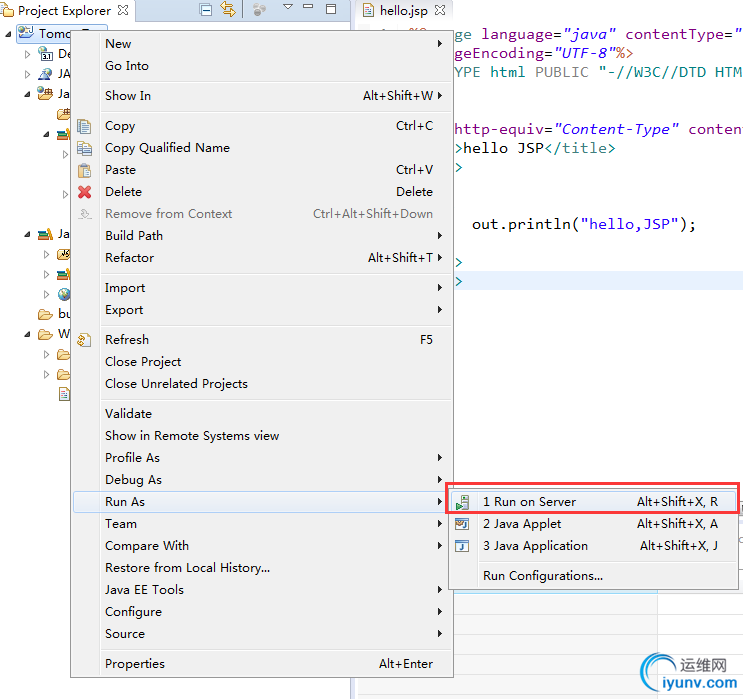Open the Import submenu
The image size is (743, 699).
tap(263, 288)
